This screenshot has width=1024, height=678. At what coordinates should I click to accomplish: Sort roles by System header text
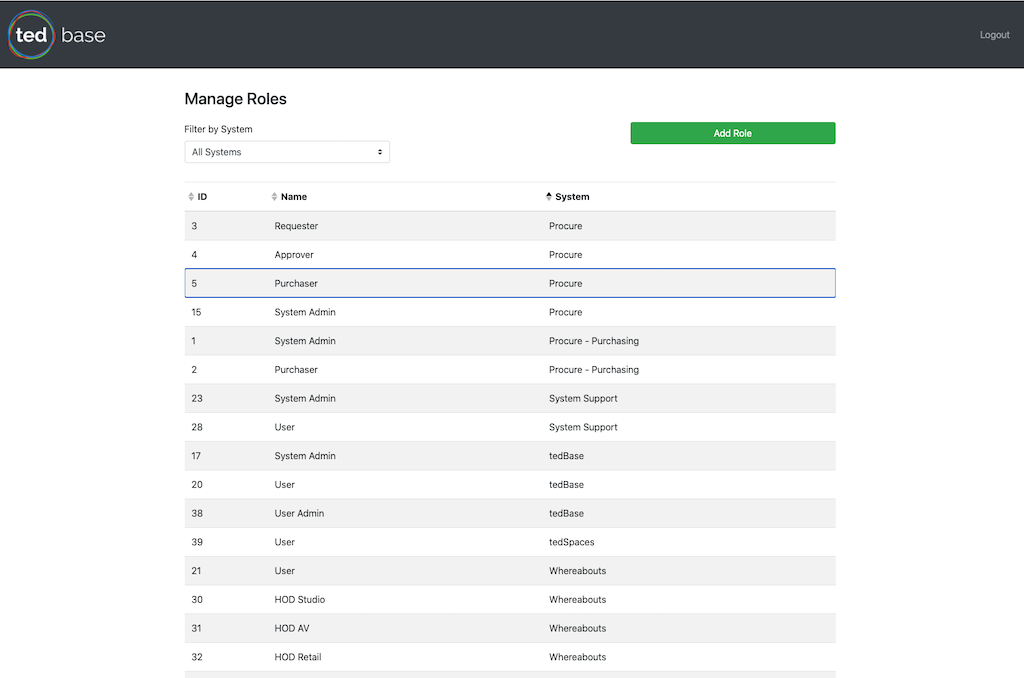coord(572,197)
